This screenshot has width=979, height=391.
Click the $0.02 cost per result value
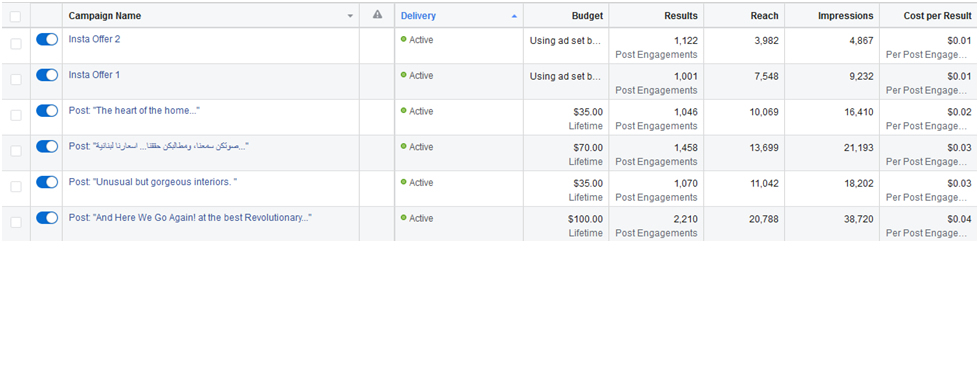click(960, 112)
